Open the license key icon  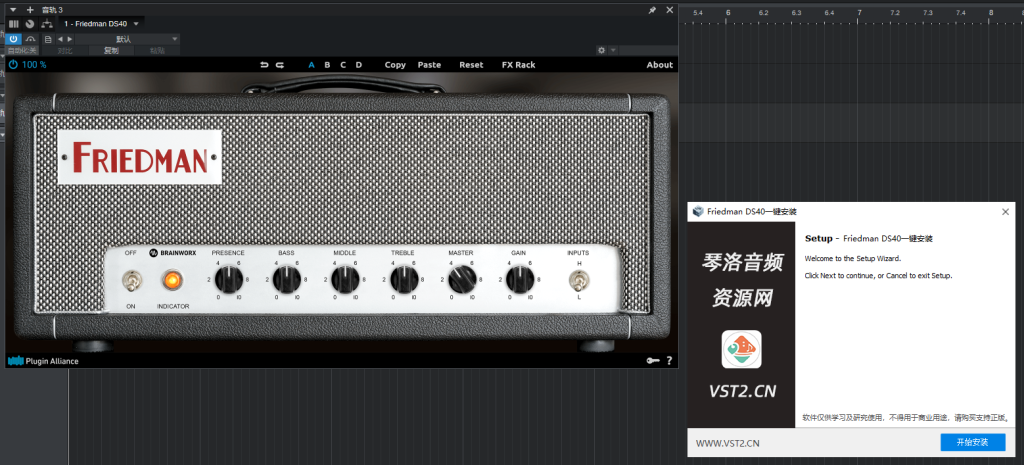[652, 361]
